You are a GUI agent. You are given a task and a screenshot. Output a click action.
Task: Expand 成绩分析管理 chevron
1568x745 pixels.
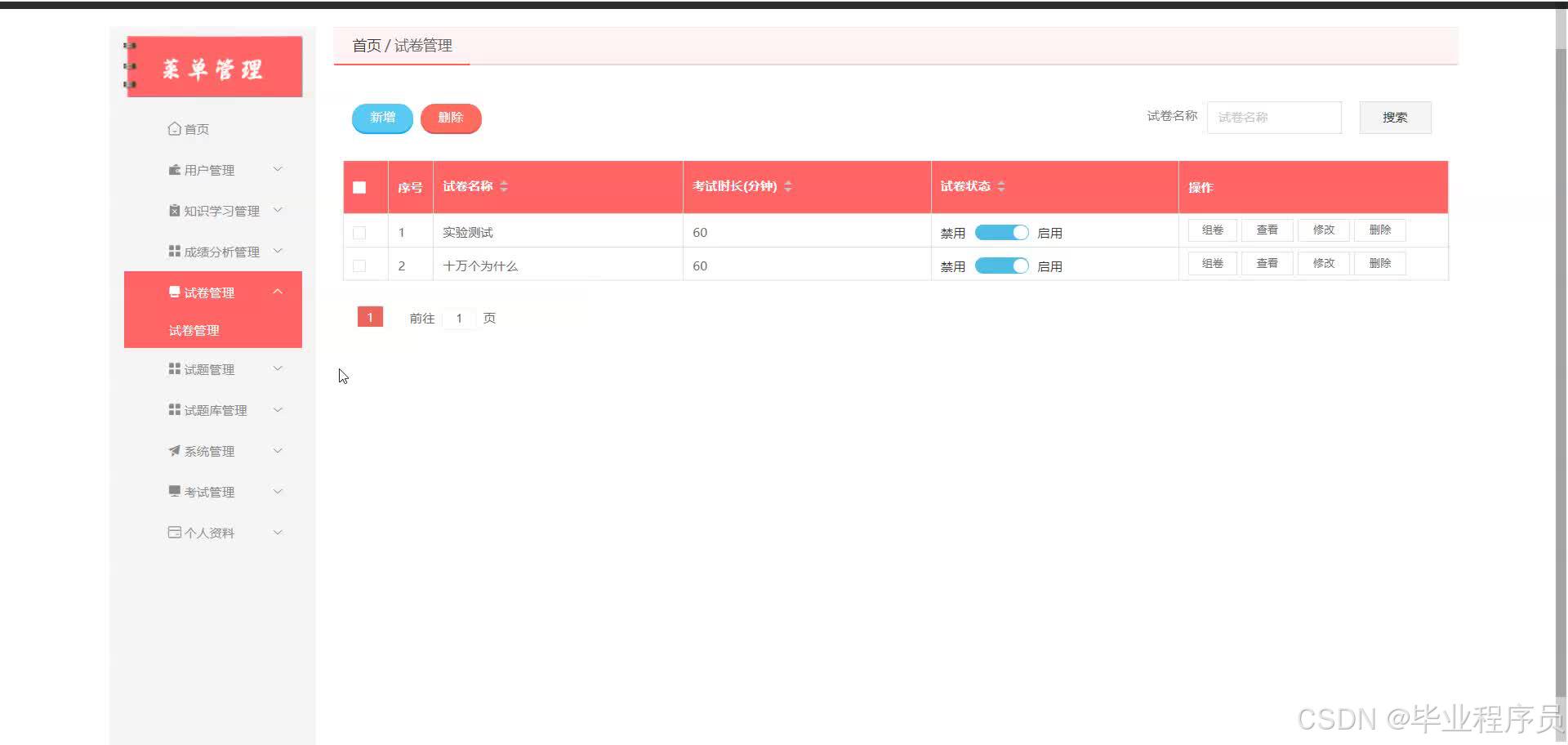pyautogui.click(x=278, y=251)
